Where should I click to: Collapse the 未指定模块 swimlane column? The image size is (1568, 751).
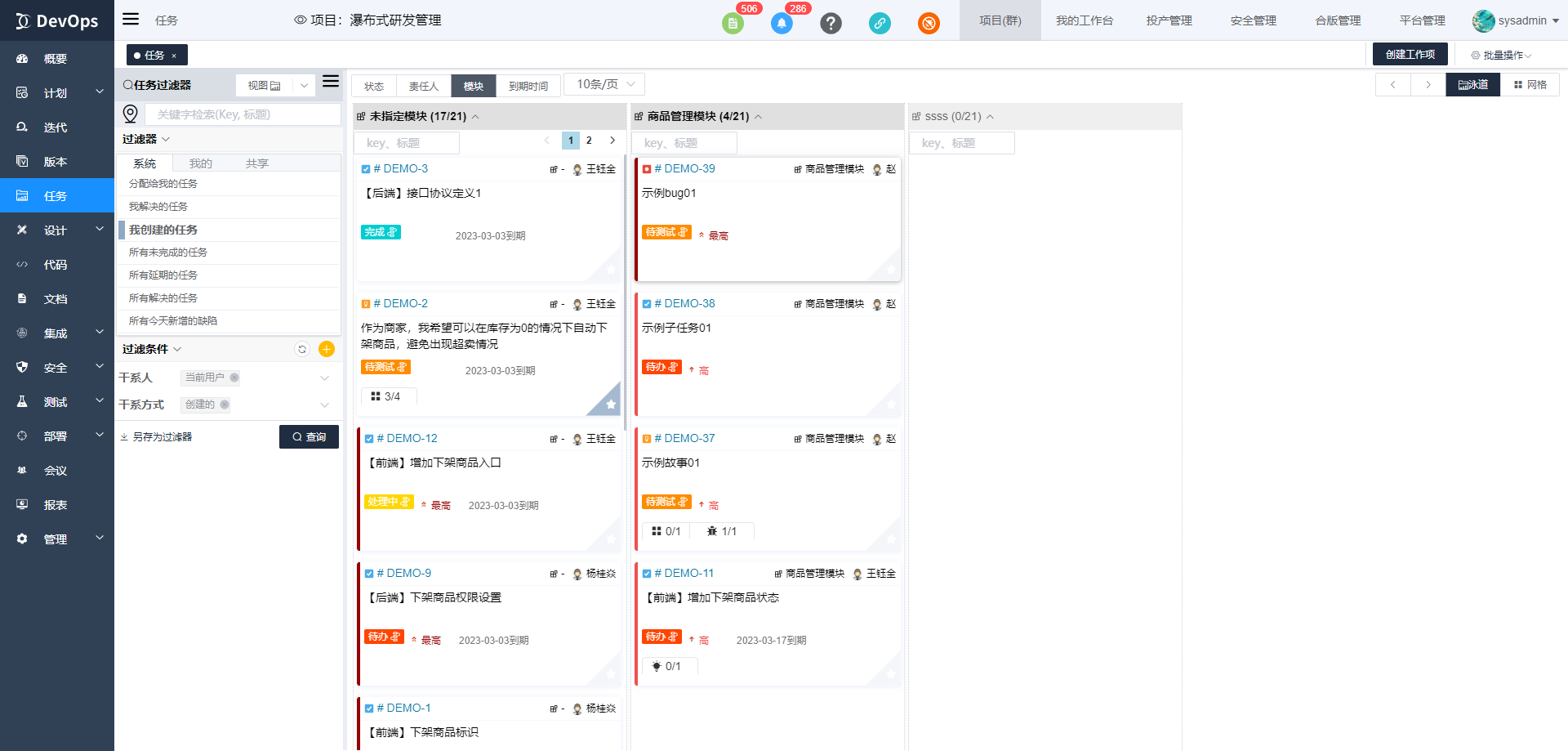click(x=475, y=117)
